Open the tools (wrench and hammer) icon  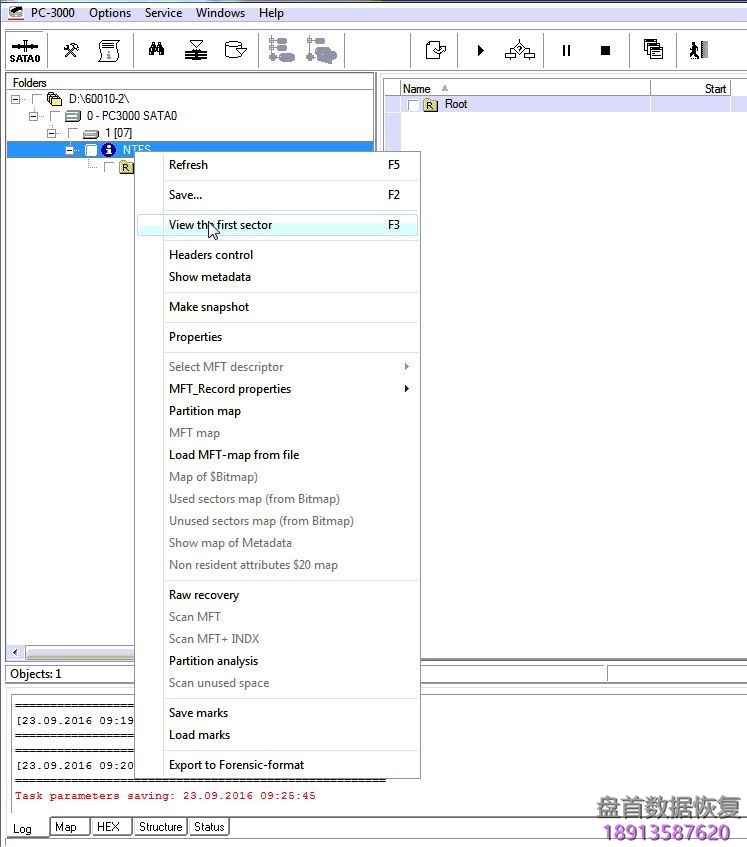71,50
